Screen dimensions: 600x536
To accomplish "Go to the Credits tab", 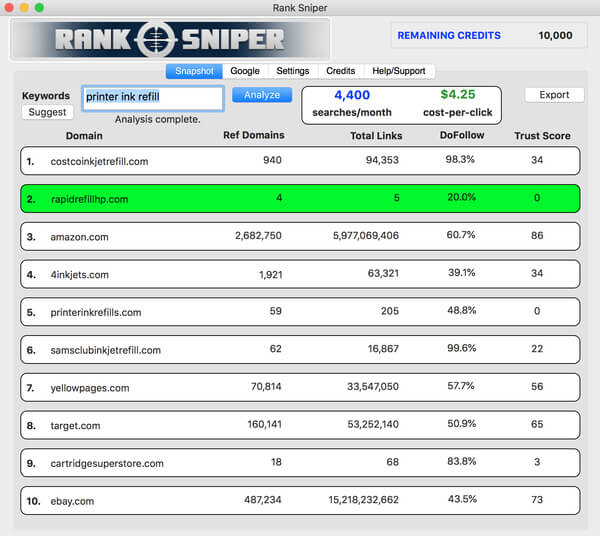I will (341, 71).
